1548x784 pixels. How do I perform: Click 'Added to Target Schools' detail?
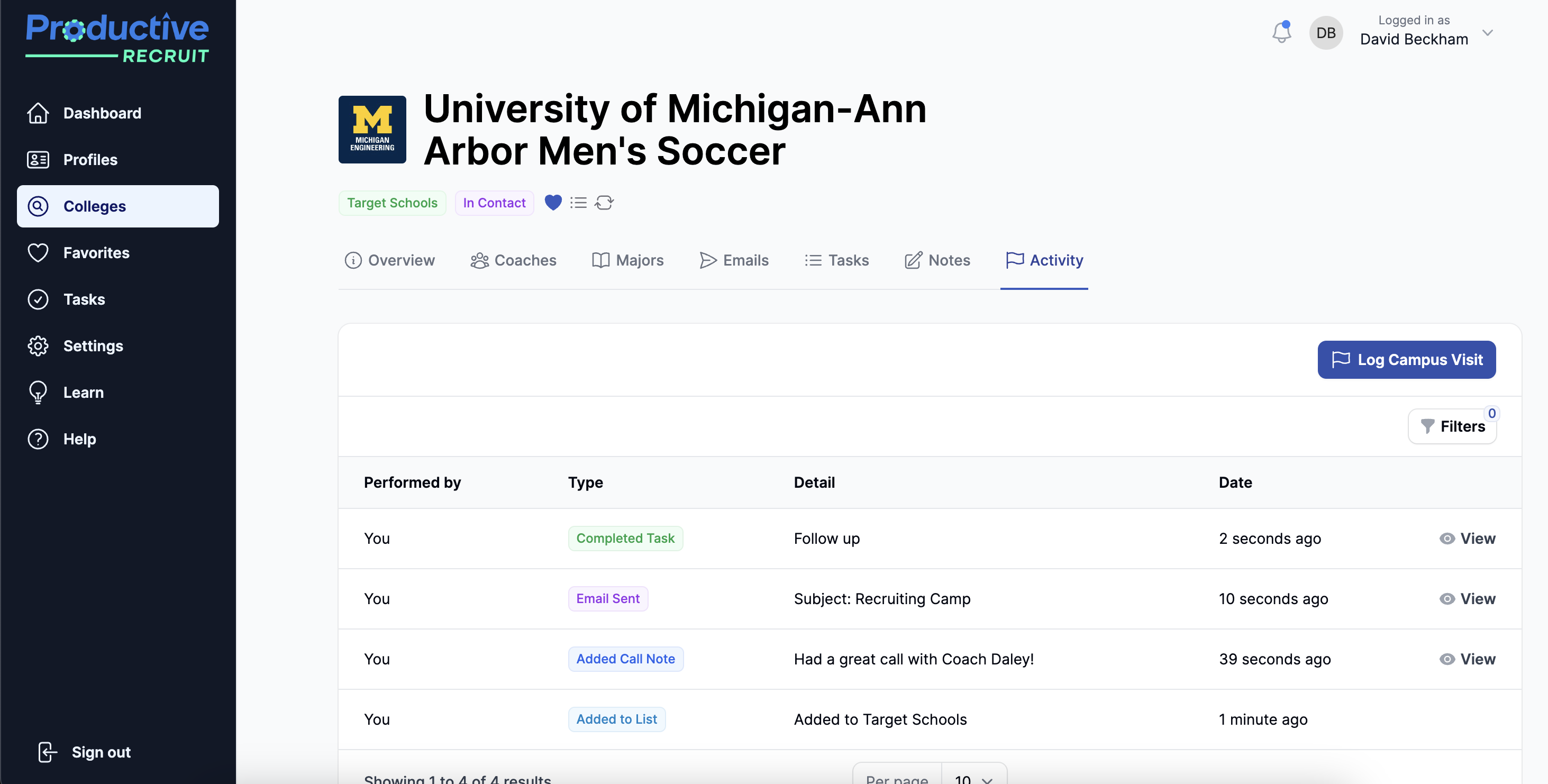click(880, 719)
